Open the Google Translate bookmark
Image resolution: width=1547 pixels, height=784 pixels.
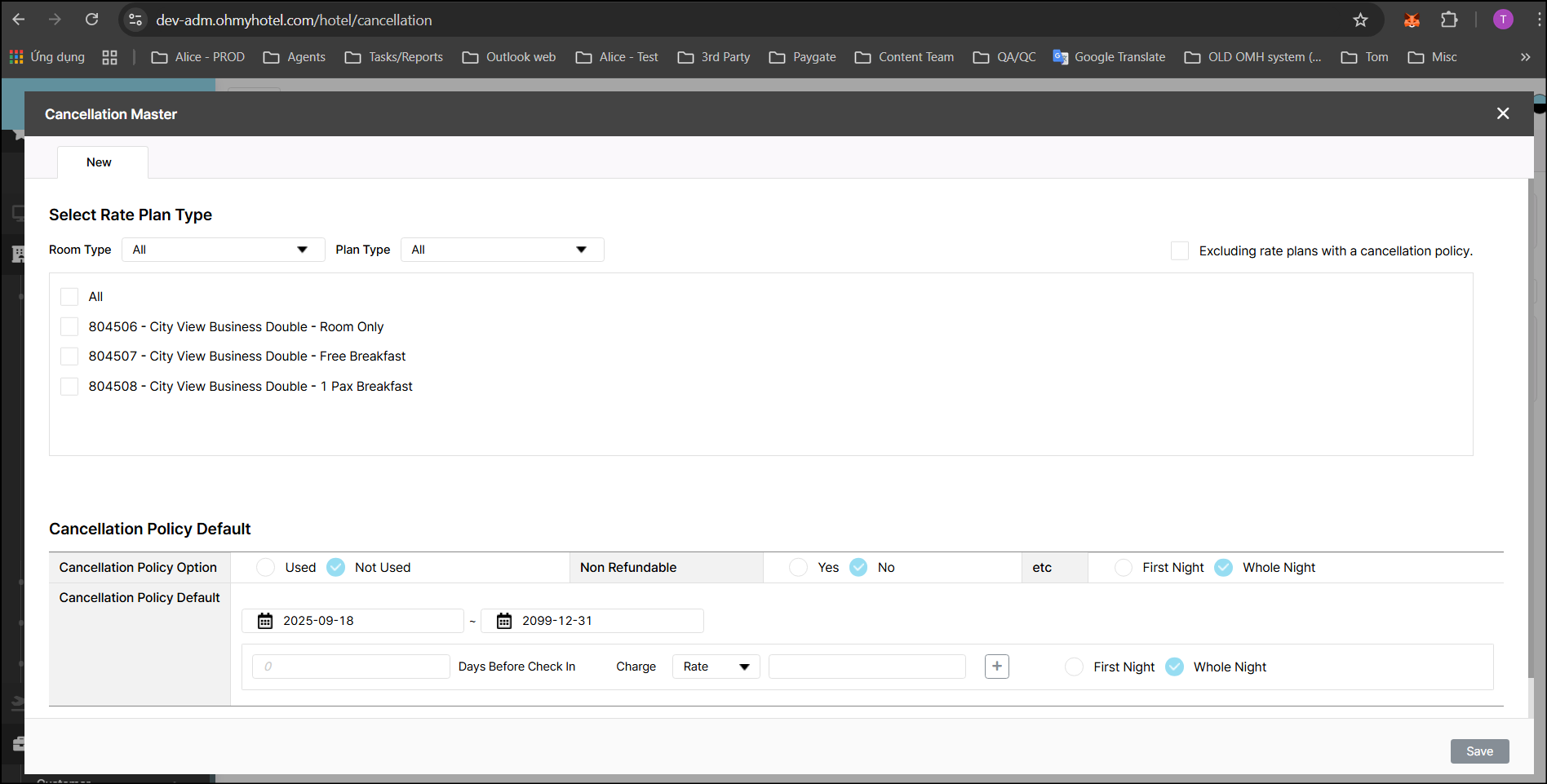tap(1109, 57)
